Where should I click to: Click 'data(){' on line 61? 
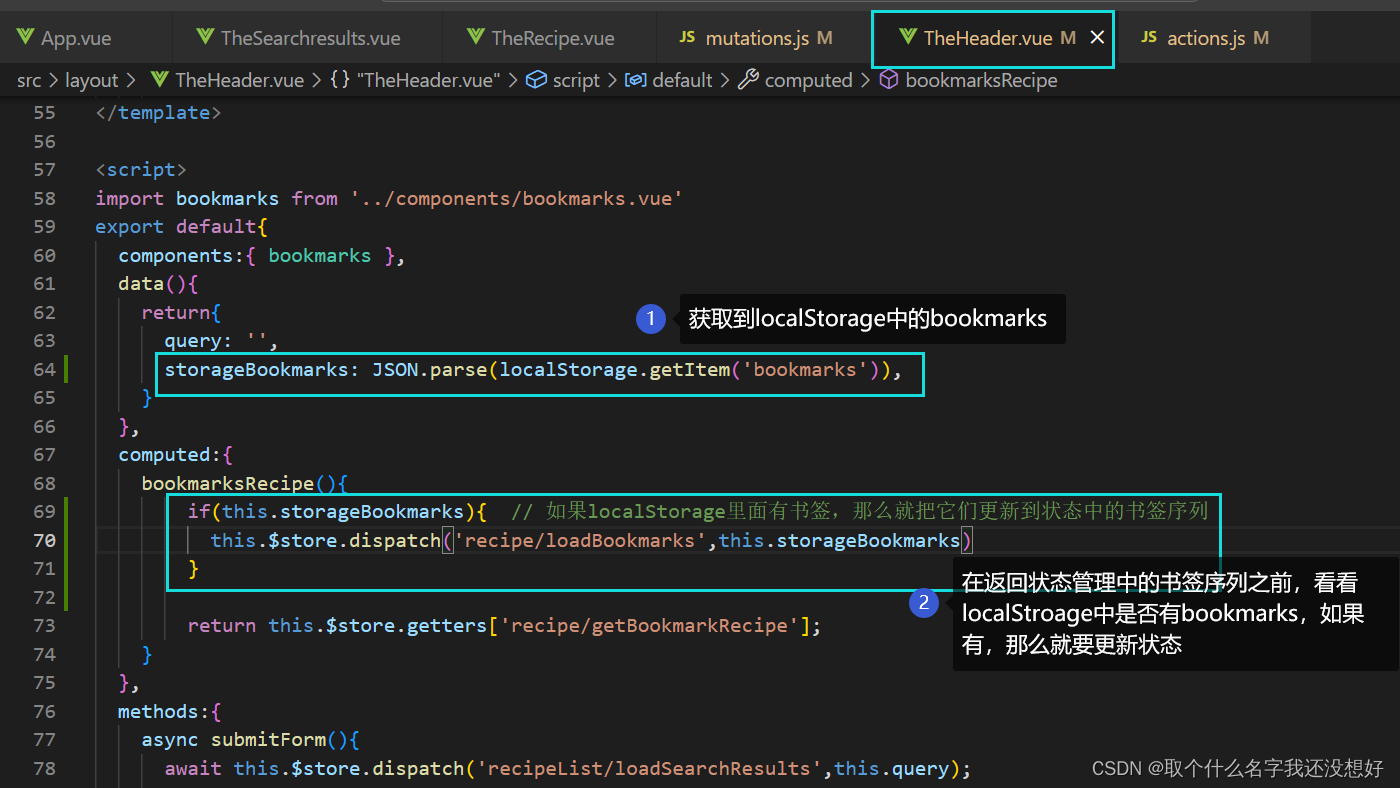click(x=159, y=283)
